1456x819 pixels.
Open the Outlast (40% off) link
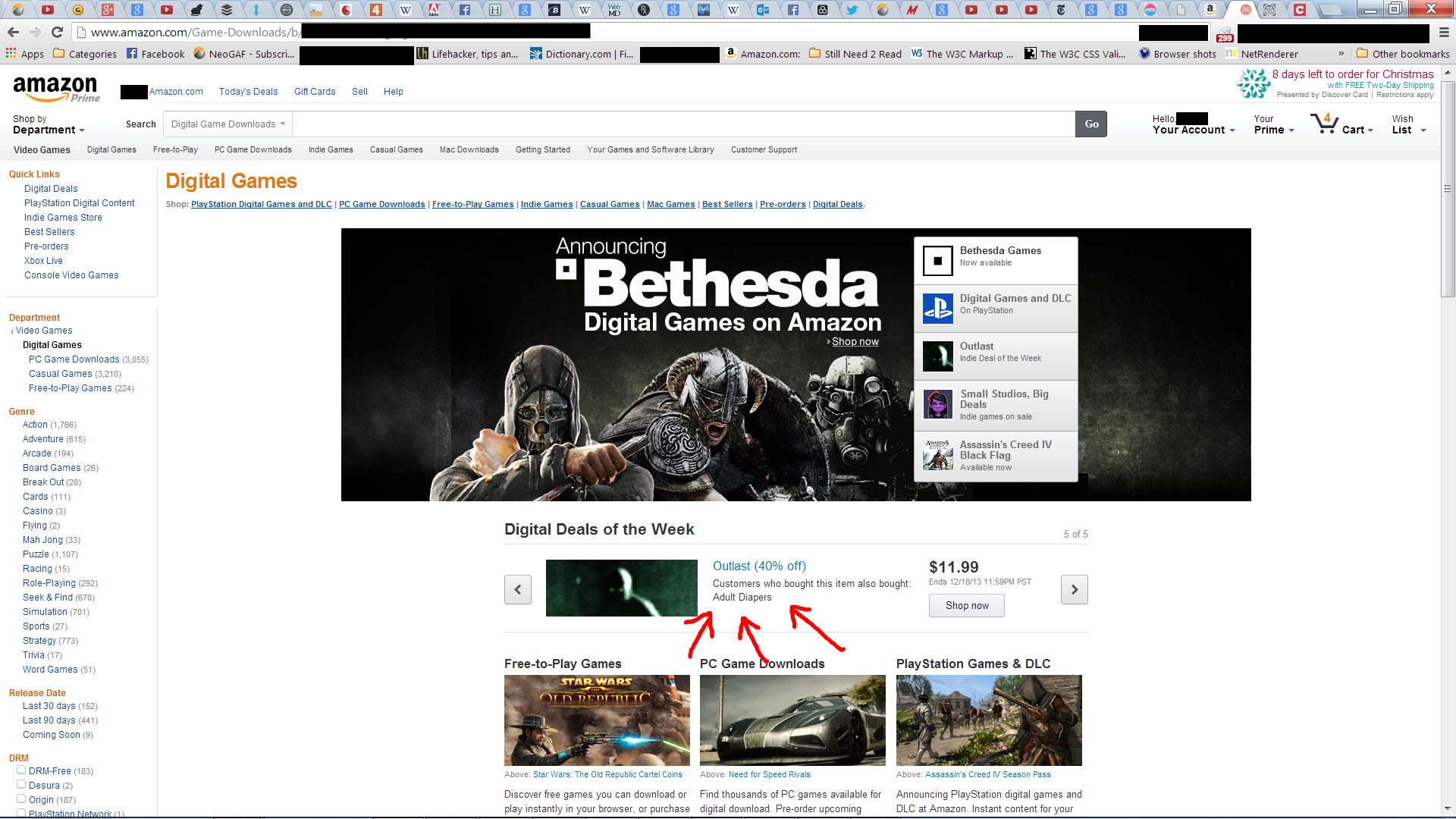(759, 566)
